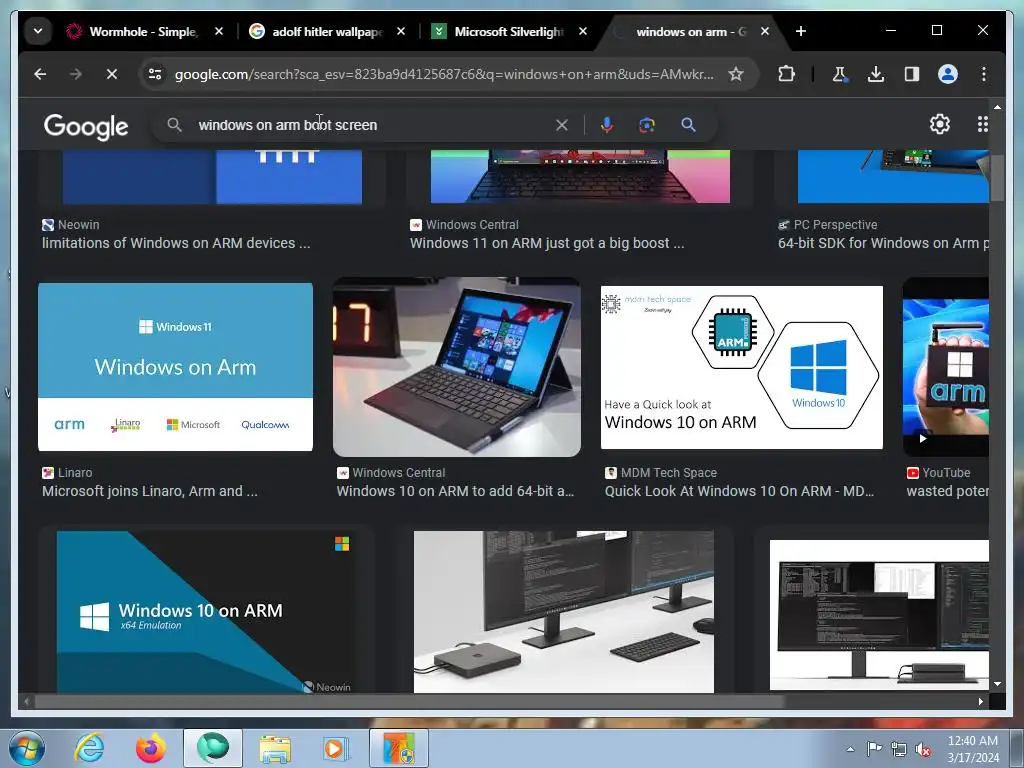Open Windows 11 on ARM big boost result
1024x768 pixels.
click(x=547, y=243)
